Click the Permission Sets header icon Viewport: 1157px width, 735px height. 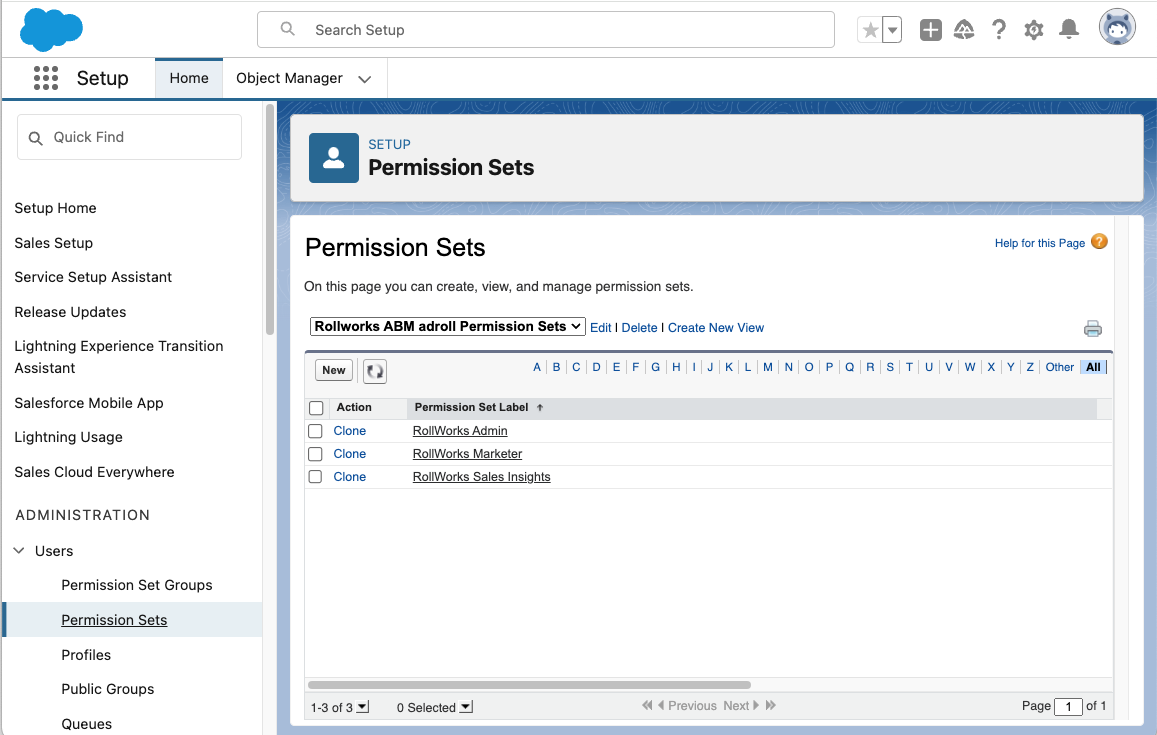[x=334, y=158]
